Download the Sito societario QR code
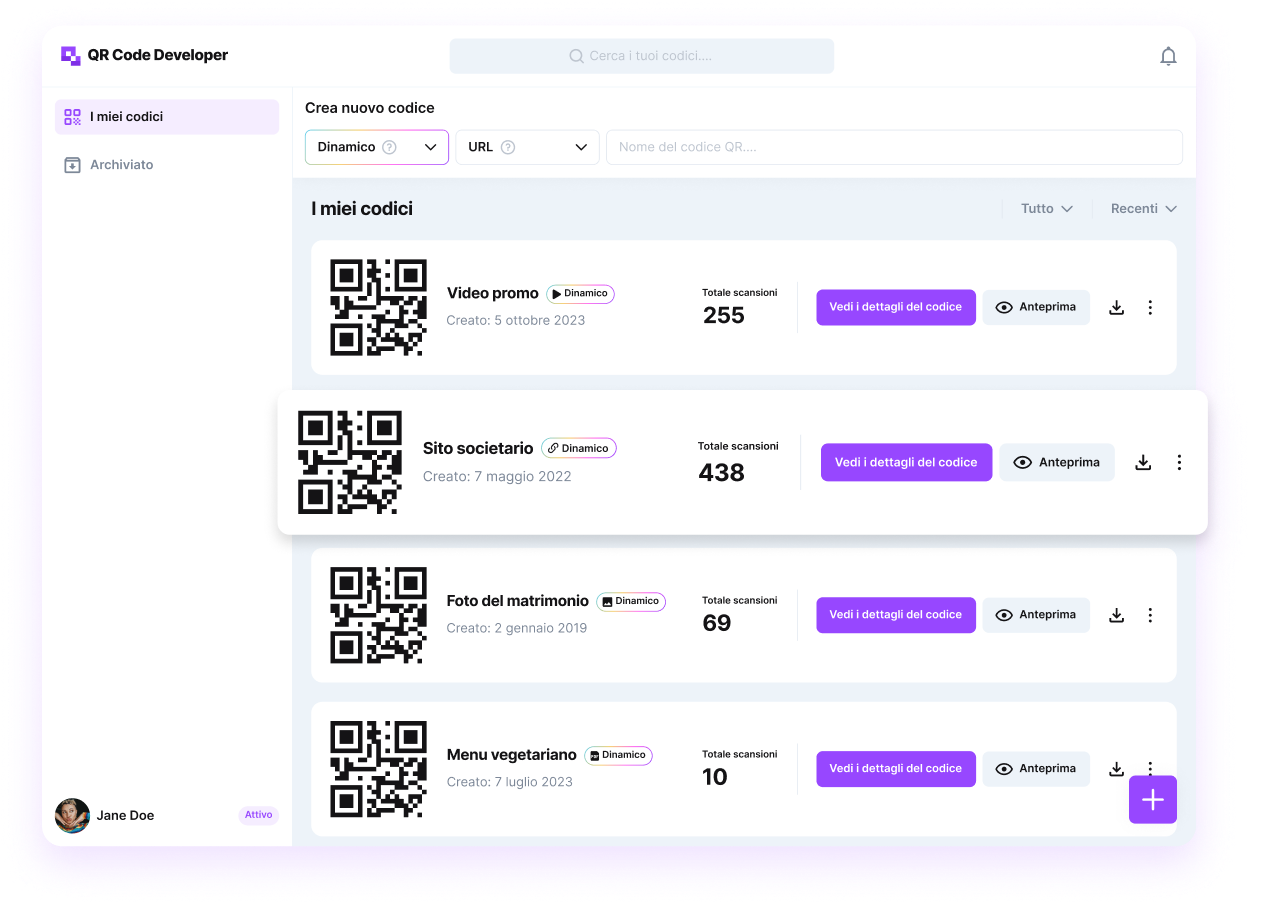This screenshot has height=903, width=1266. coord(1143,462)
